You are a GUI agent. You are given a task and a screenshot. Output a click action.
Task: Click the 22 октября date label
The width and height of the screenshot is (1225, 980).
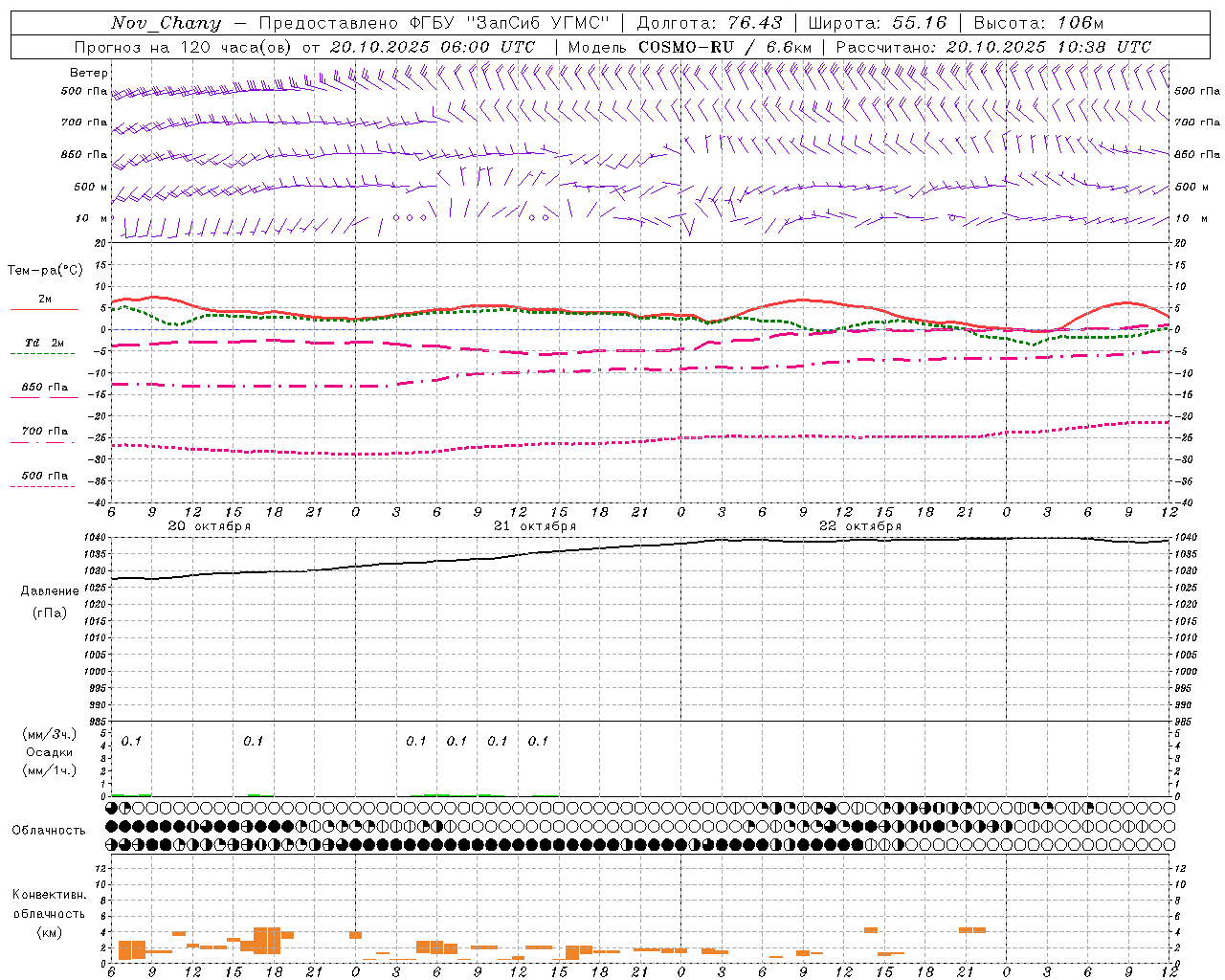[x=860, y=526]
